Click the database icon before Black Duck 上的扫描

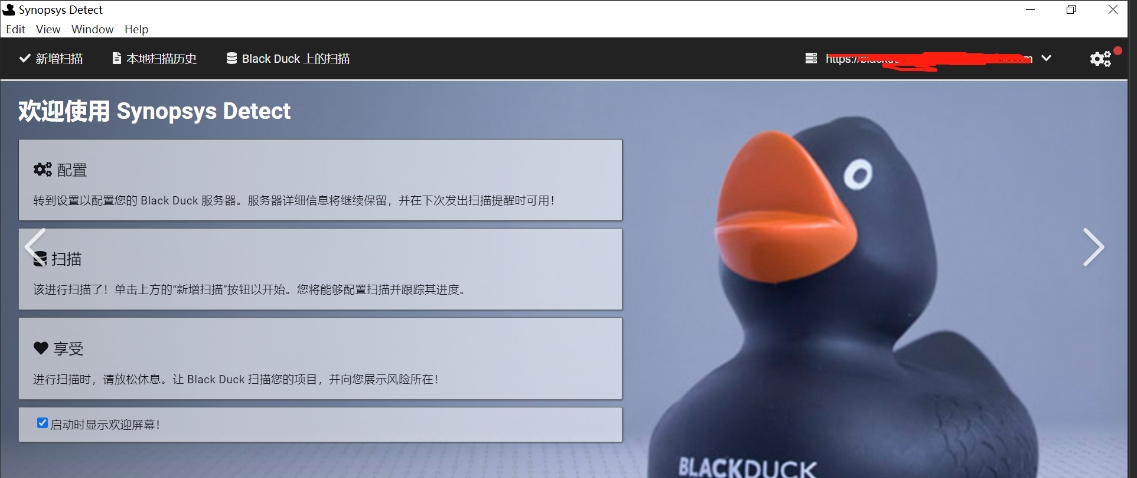coord(232,58)
